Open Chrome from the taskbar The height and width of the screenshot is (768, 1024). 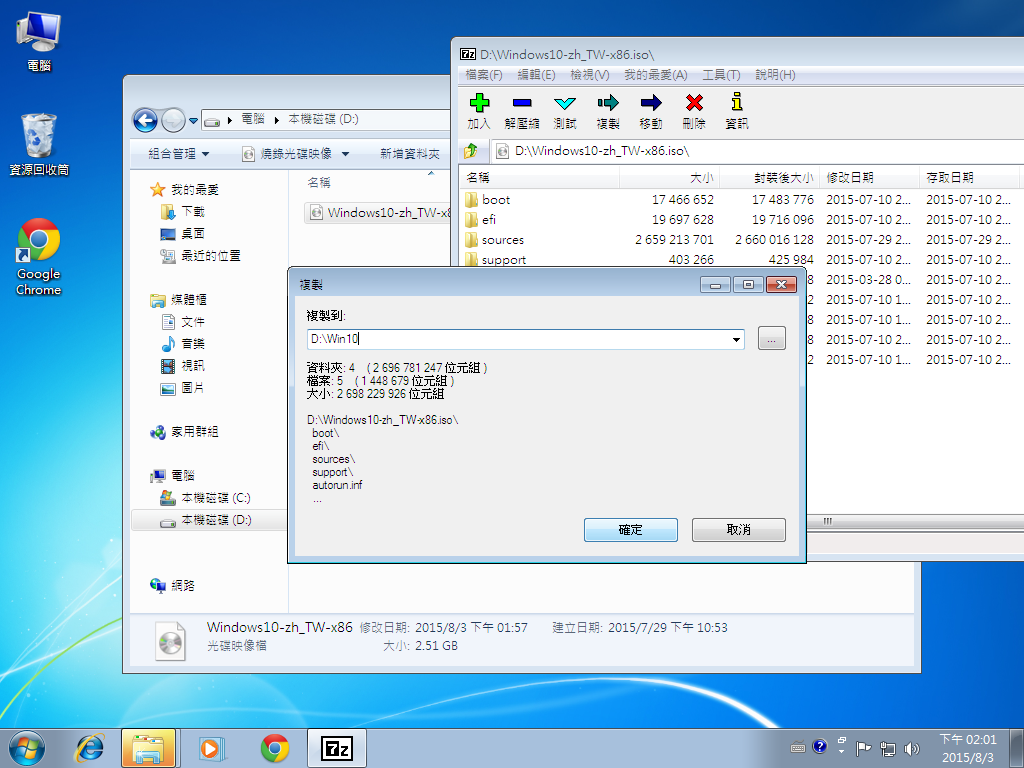(x=275, y=748)
